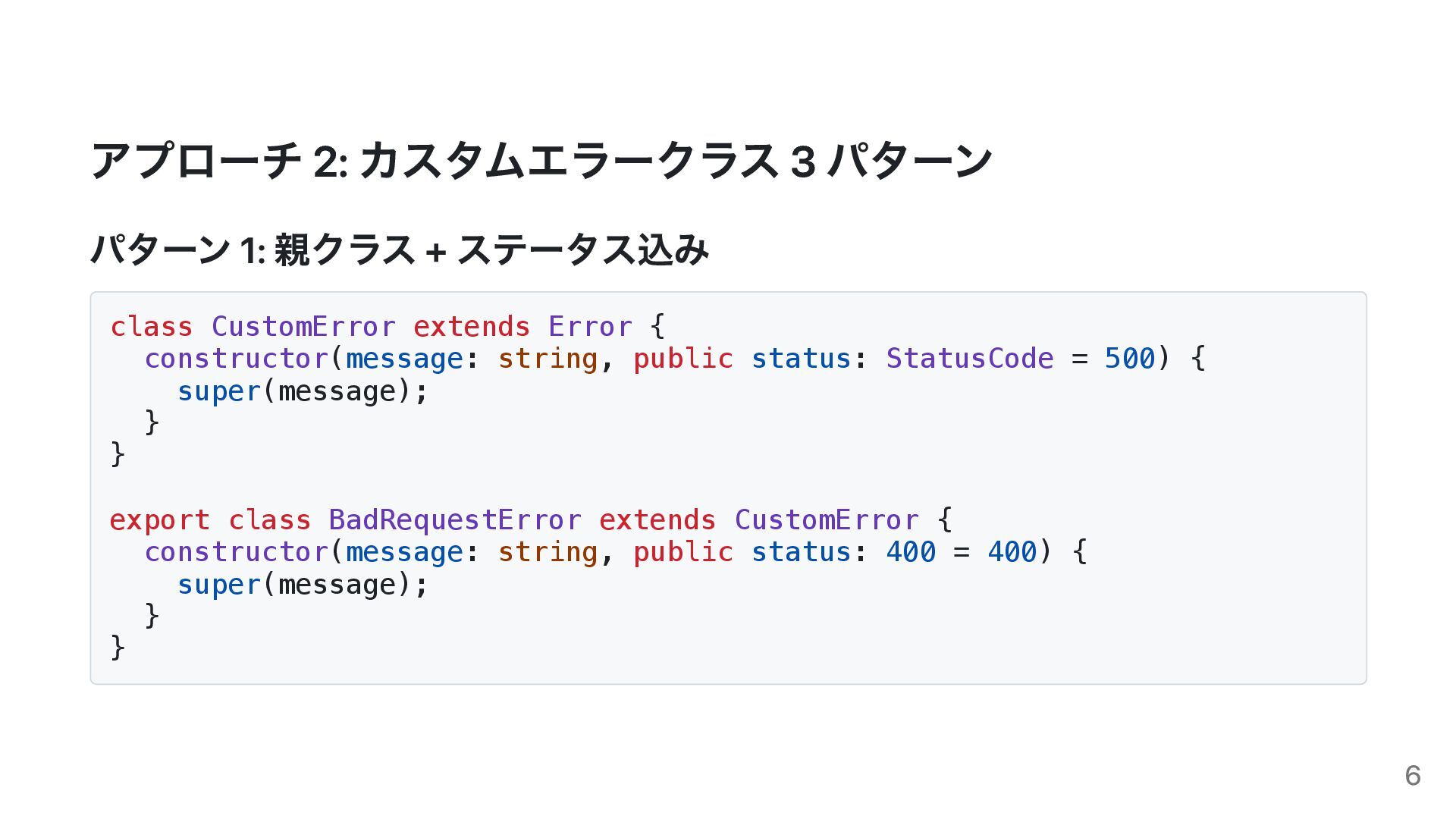Viewport: 1456px width, 819px height.
Task: Click the string type in BadRequestError constructor
Action: point(548,553)
